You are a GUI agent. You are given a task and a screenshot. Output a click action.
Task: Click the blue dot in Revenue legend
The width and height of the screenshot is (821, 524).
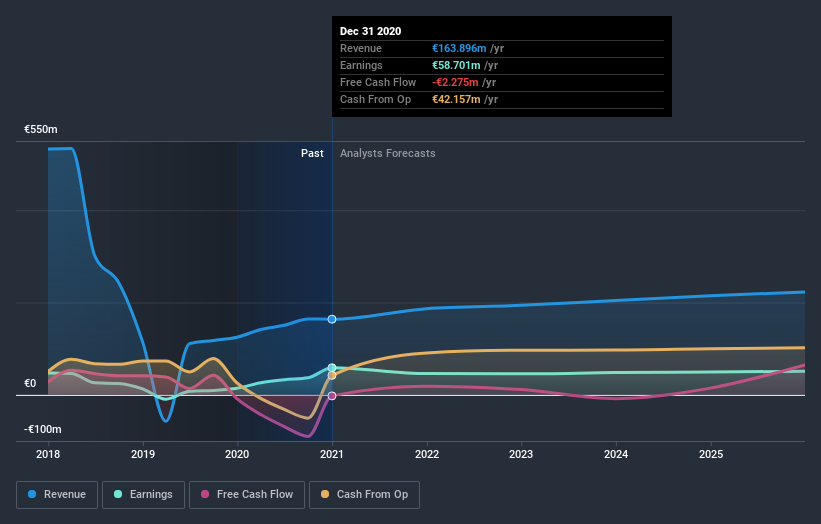[x=32, y=494]
